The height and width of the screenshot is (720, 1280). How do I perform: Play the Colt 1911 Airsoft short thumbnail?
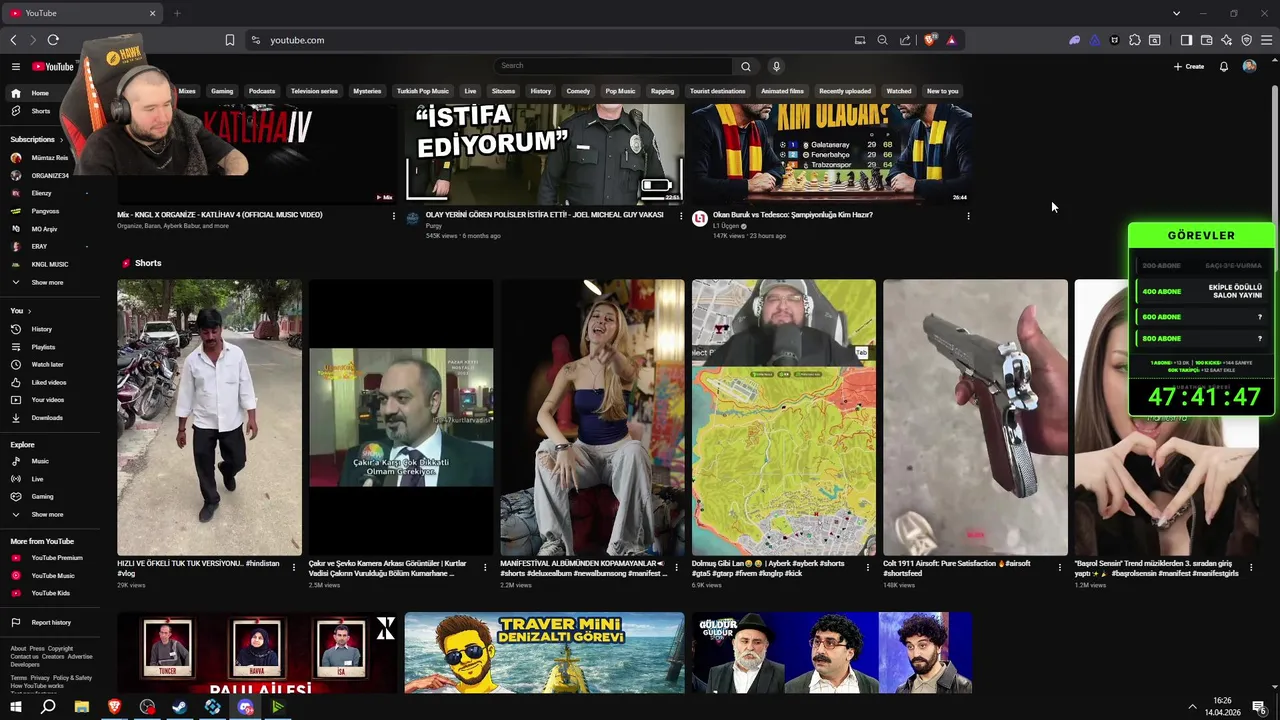pos(975,417)
